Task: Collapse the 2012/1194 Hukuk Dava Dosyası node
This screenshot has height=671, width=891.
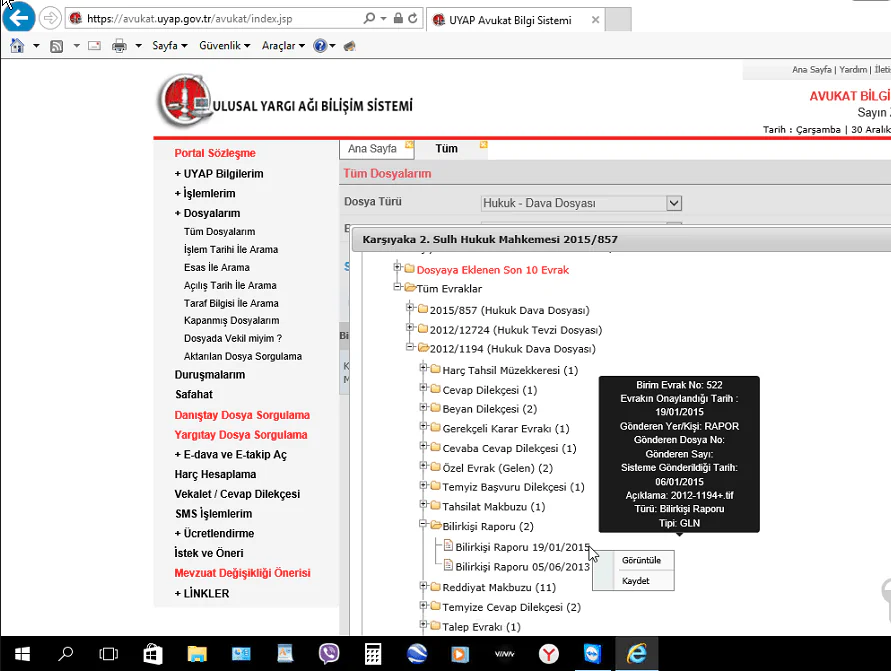Action: (x=410, y=347)
